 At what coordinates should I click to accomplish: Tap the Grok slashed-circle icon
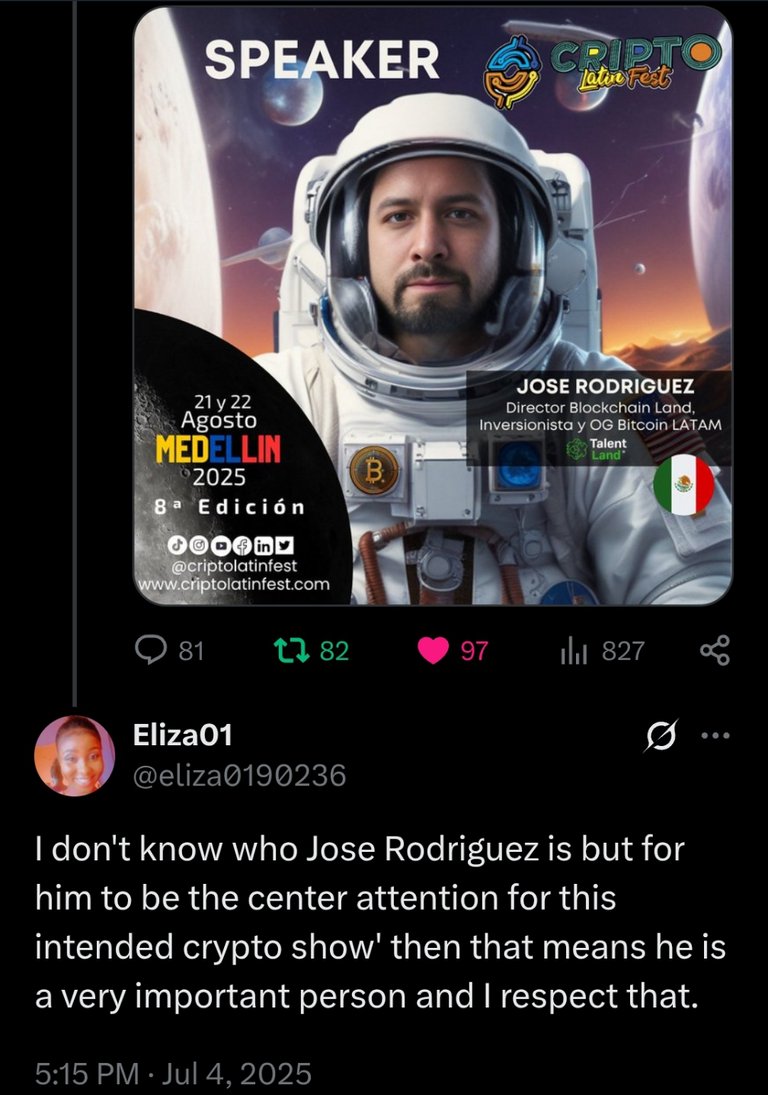tap(661, 735)
